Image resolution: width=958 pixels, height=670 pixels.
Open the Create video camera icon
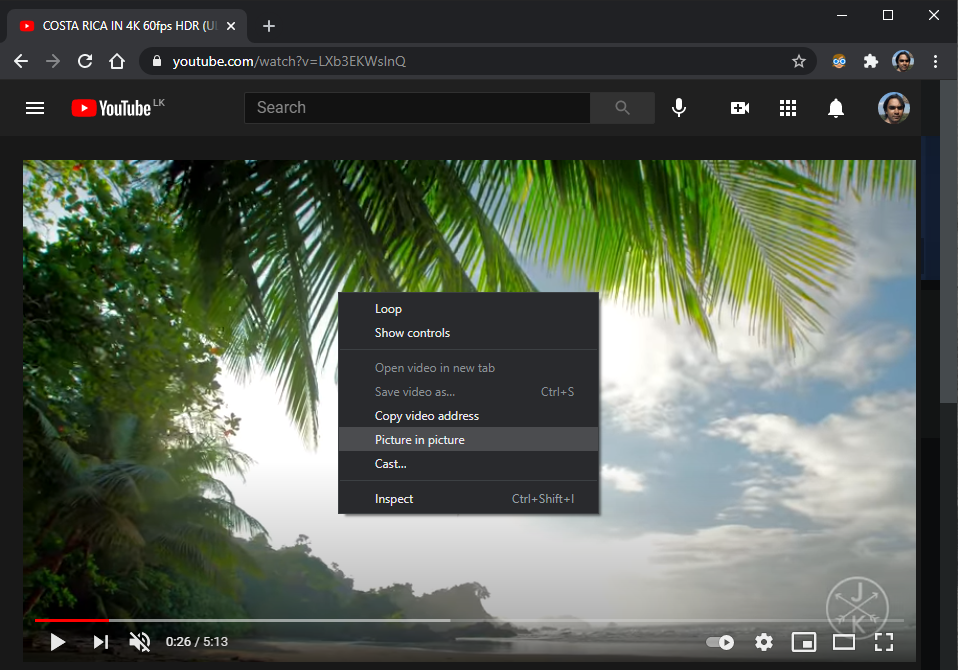coord(739,108)
